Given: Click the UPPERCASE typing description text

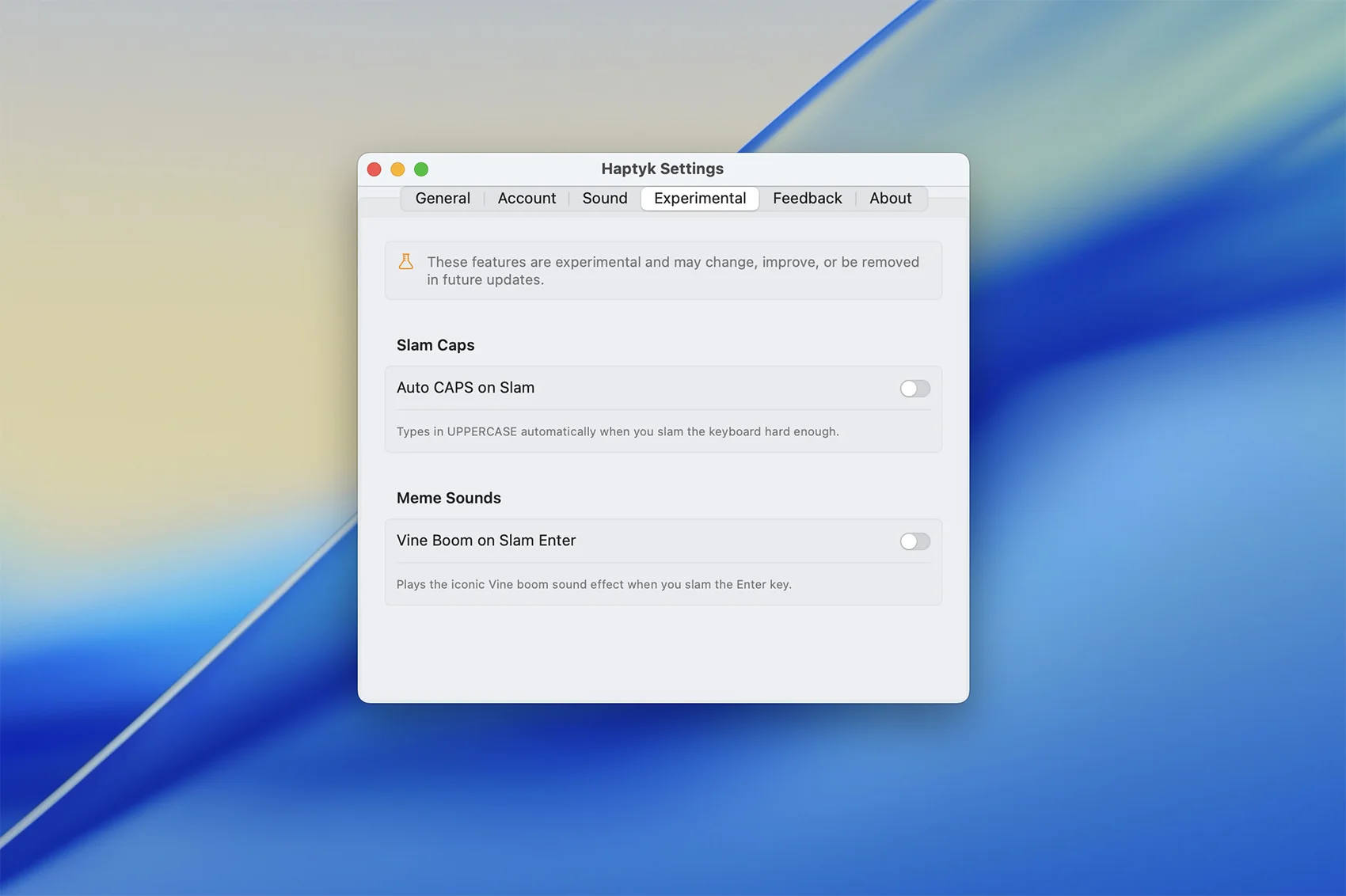Looking at the screenshot, I should (618, 431).
